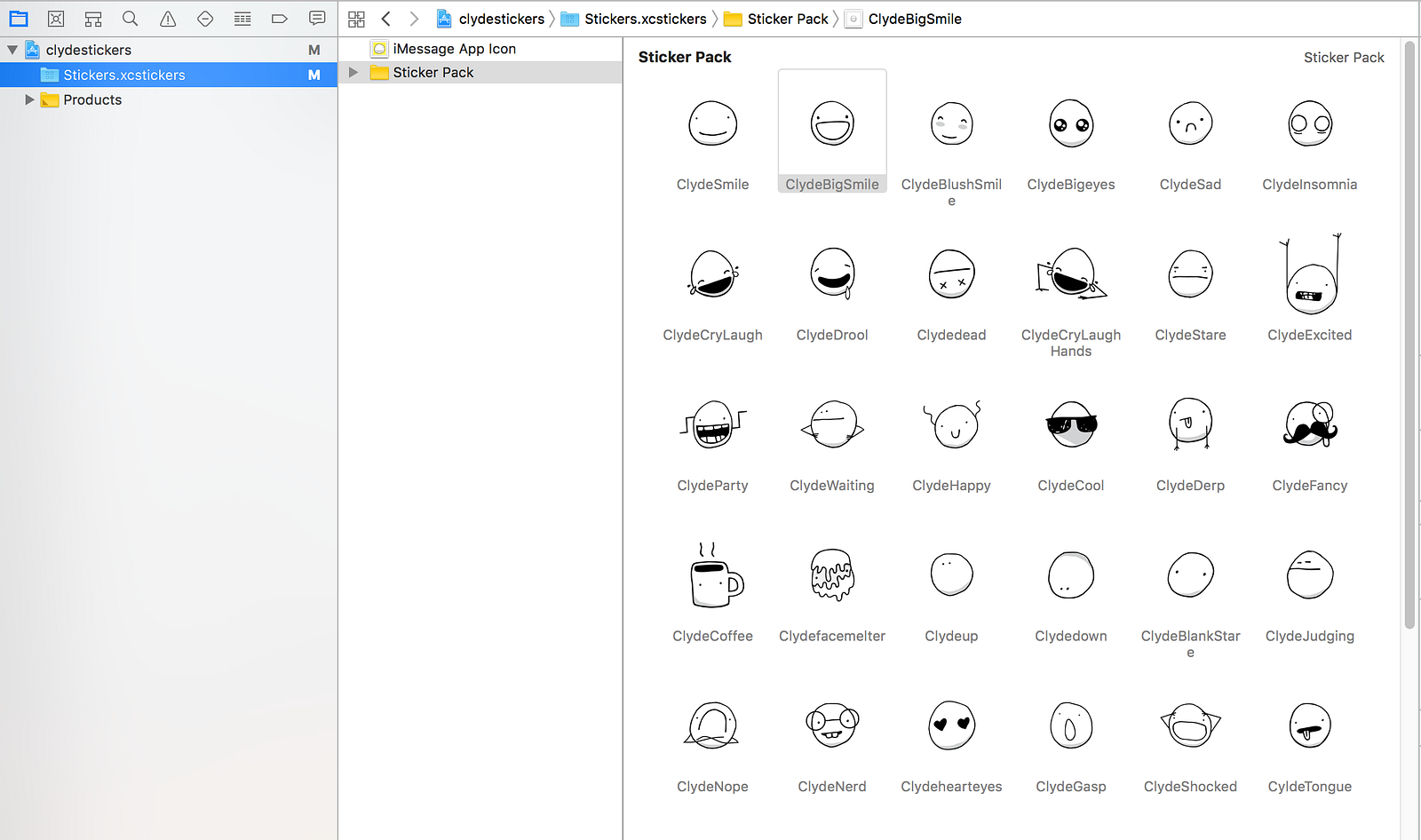
Task: Go back using the left chevron
Action: pyautogui.click(x=386, y=19)
